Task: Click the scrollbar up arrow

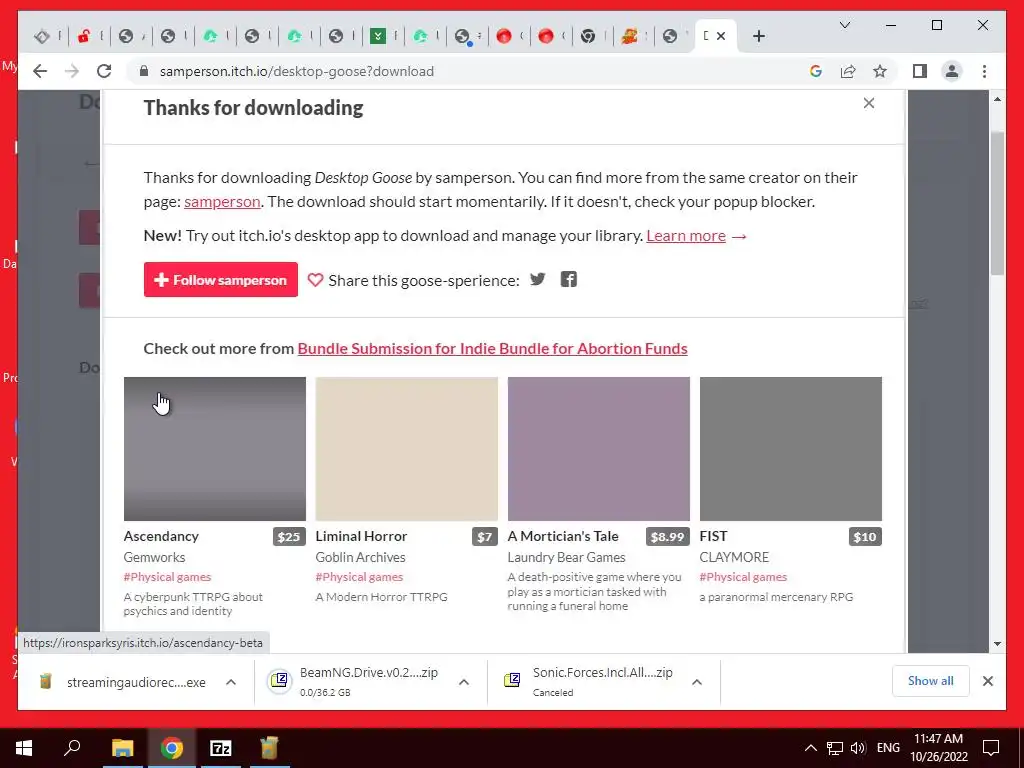Action: pyautogui.click(x=997, y=99)
